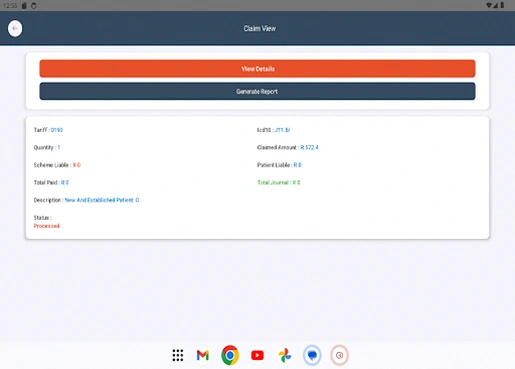This screenshot has width=515, height=369.
Task: Tap the battery status icon
Action: (502, 5)
